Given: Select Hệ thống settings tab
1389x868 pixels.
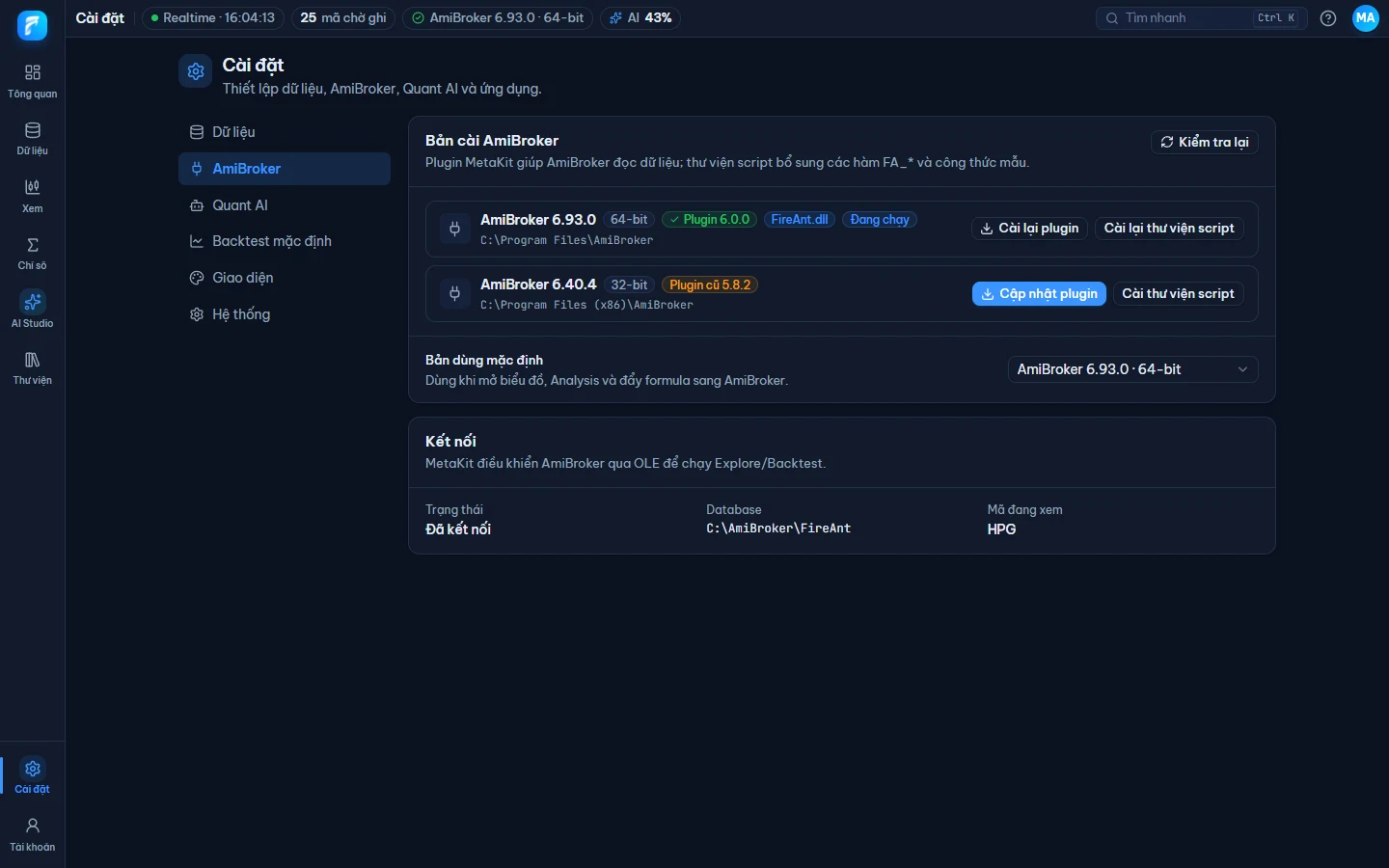Looking at the screenshot, I should pyautogui.click(x=285, y=314).
